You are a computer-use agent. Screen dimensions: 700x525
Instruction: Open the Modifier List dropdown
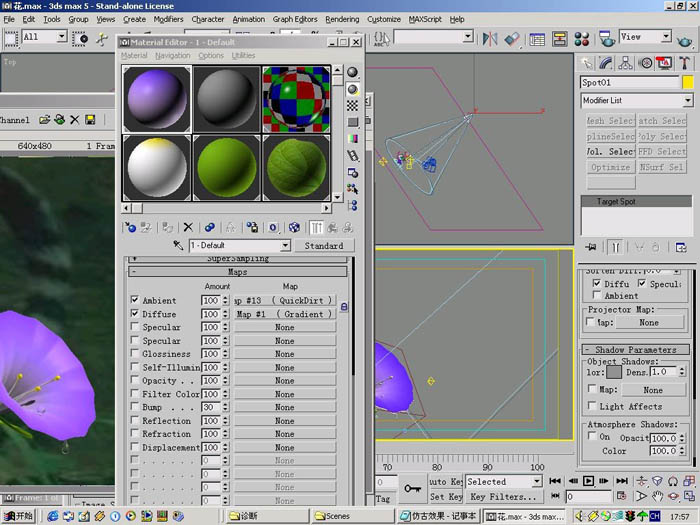pyautogui.click(x=688, y=101)
